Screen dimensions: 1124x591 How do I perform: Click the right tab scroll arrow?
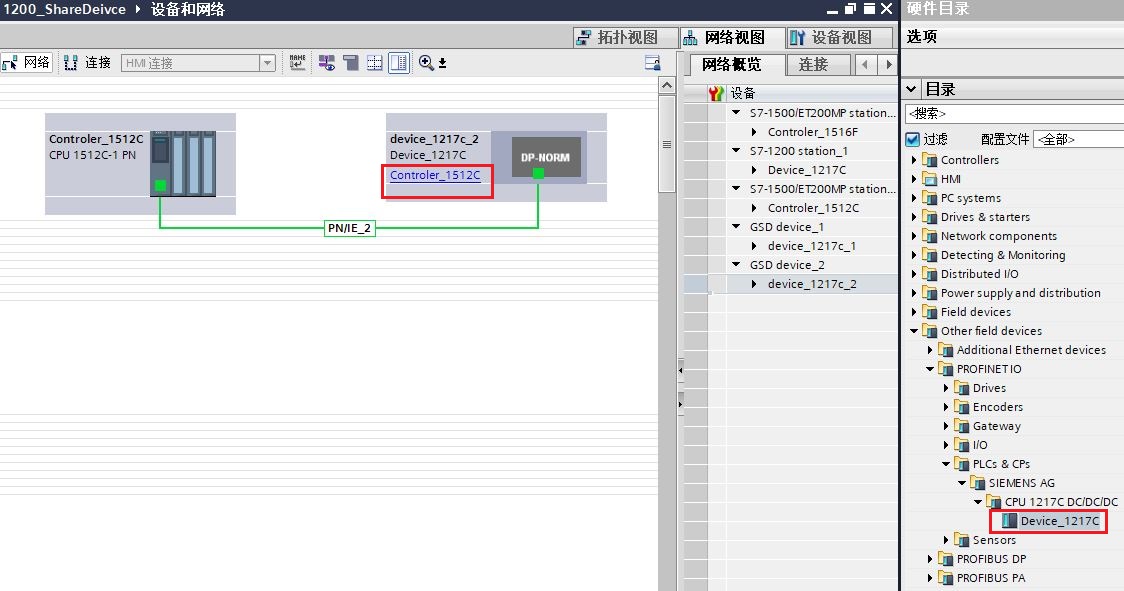coord(888,65)
